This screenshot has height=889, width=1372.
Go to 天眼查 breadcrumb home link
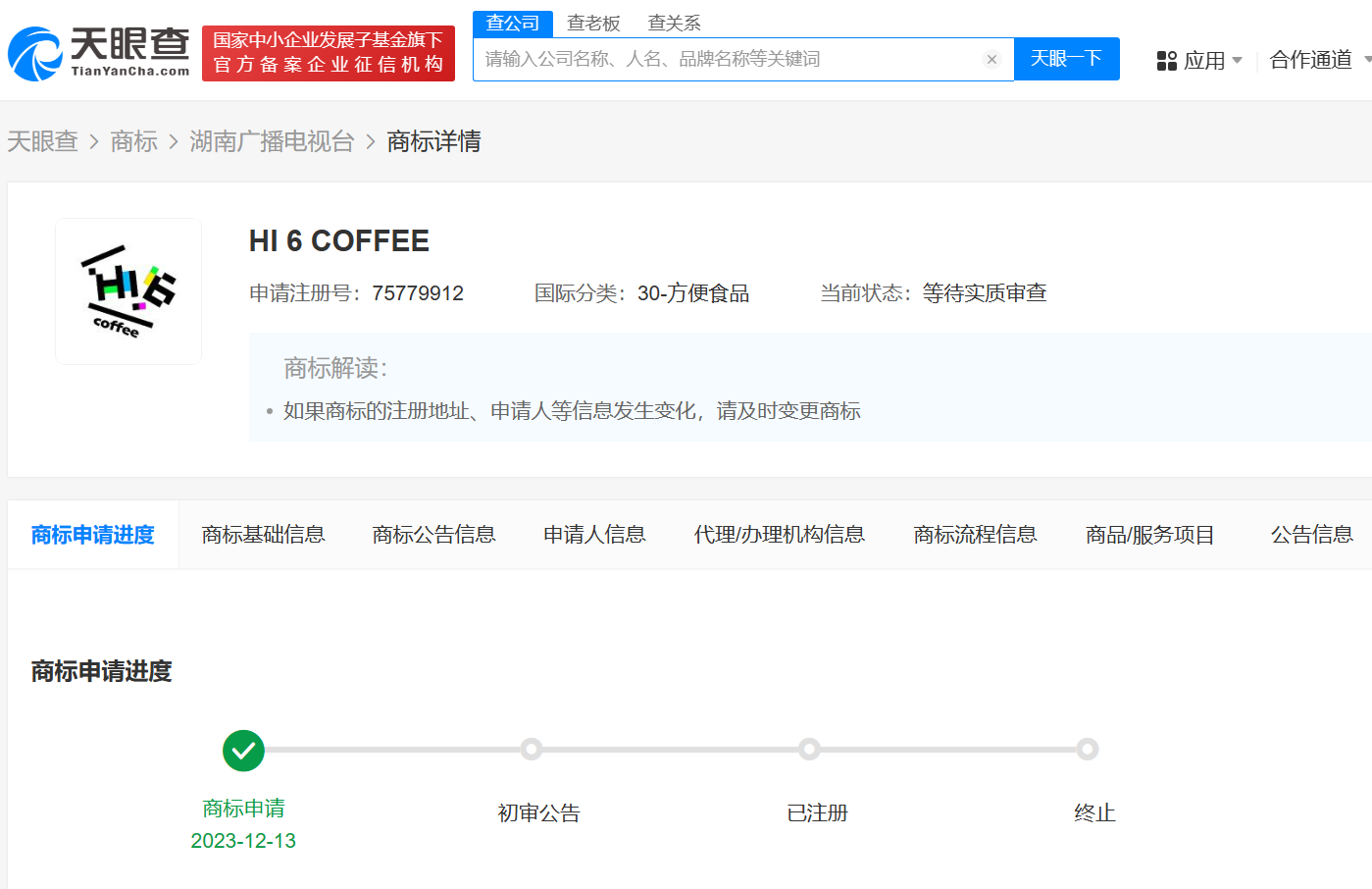(x=42, y=141)
